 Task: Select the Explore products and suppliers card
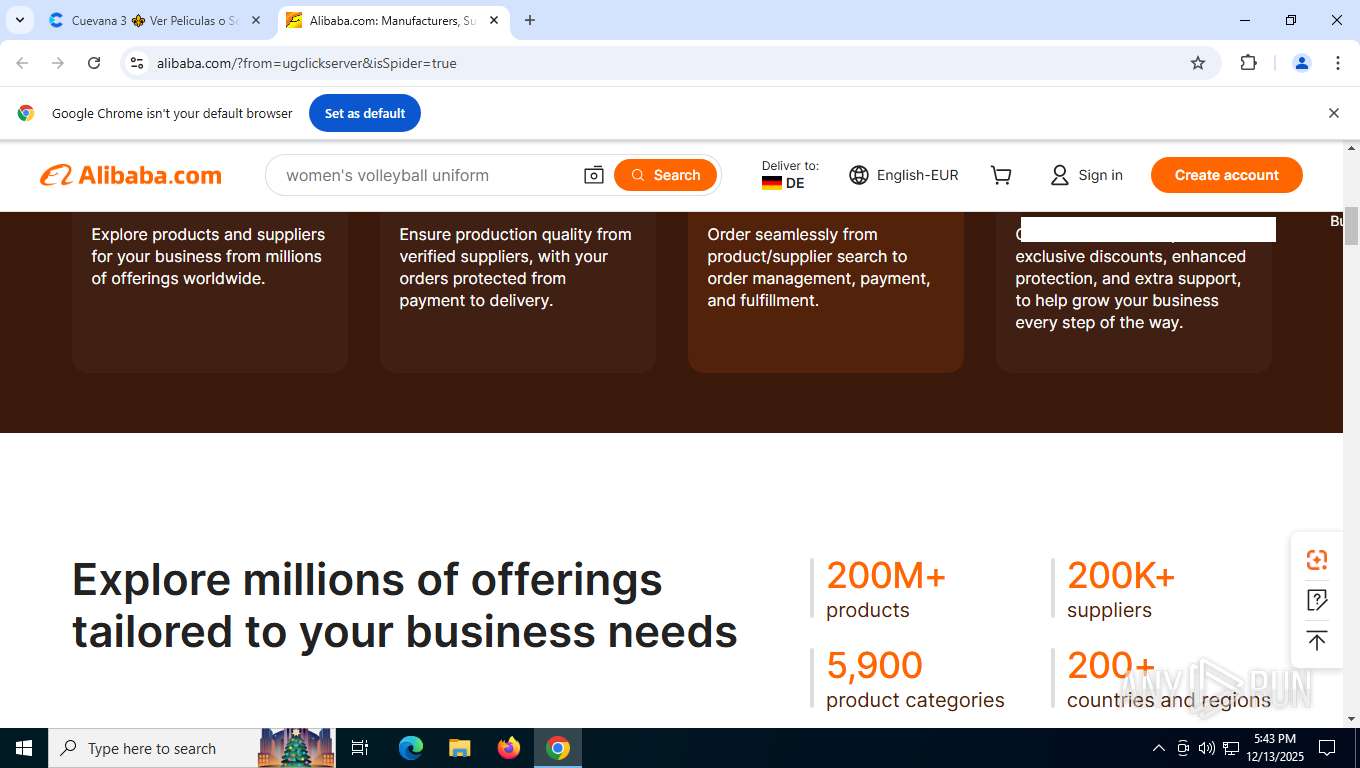coord(210,292)
